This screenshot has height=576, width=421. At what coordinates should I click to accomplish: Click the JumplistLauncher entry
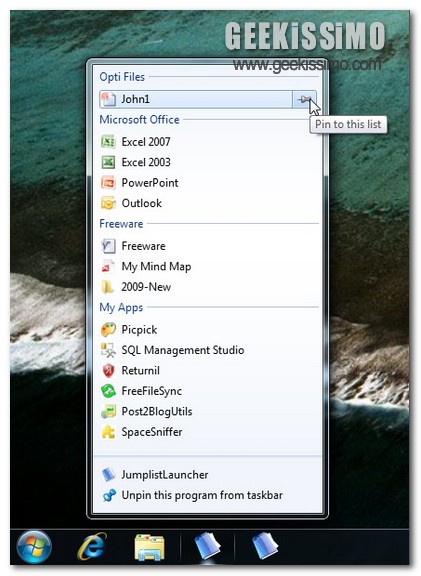pyautogui.click(x=165, y=475)
